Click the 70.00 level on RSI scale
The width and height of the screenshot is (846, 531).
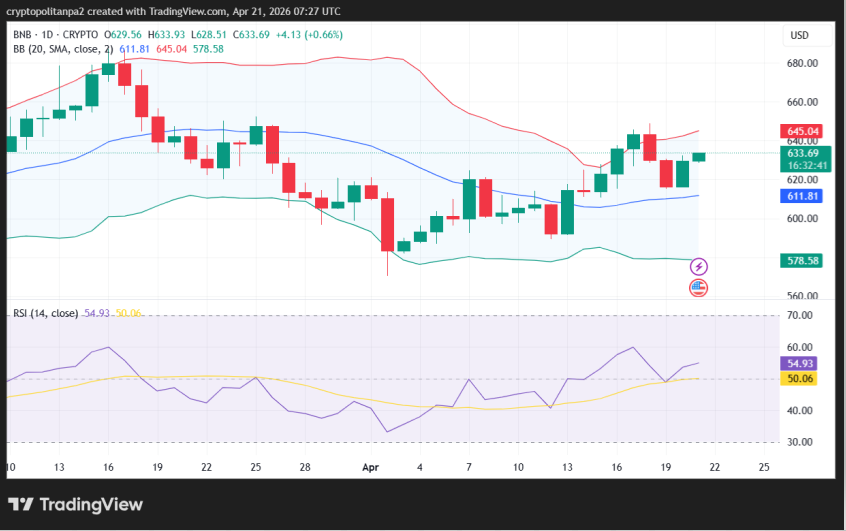(x=800, y=315)
